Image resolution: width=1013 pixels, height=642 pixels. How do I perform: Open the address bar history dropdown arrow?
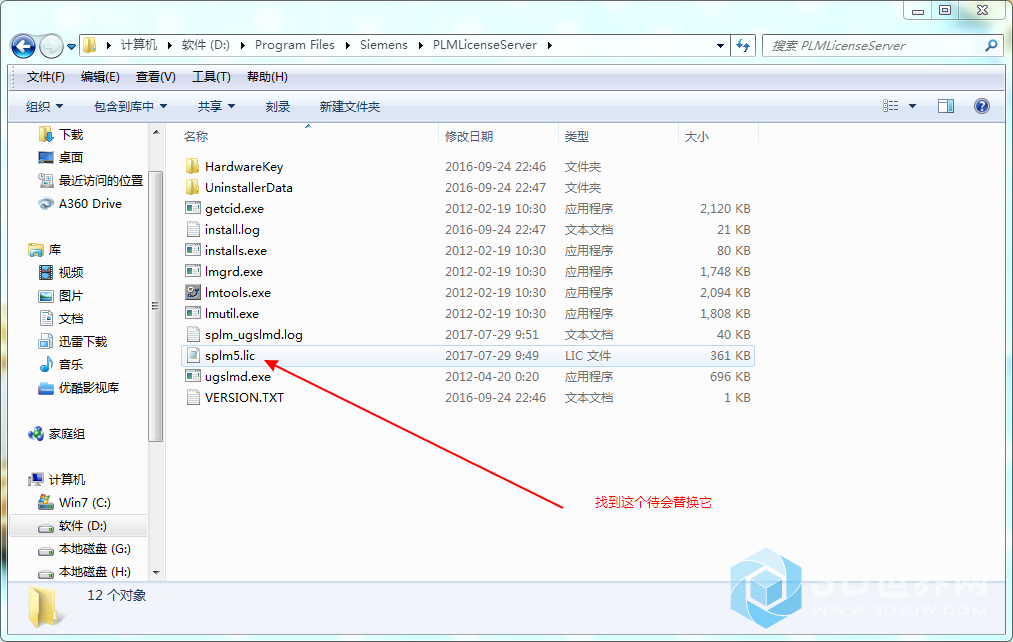pyautogui.click(x=720, y=46)
